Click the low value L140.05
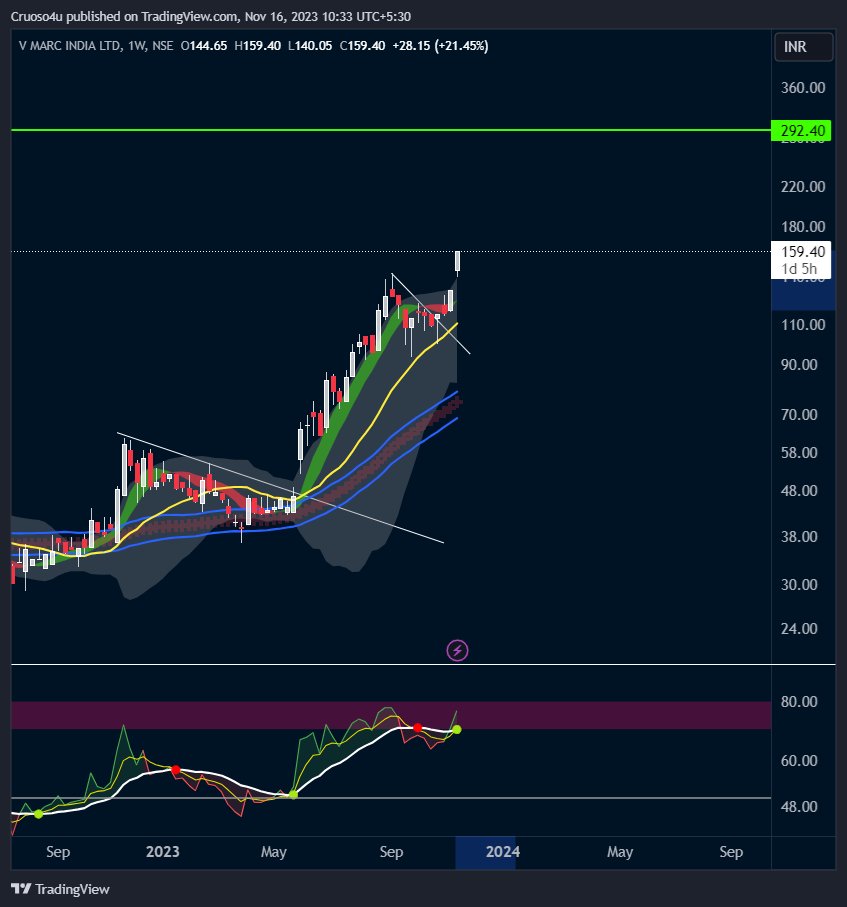The image size is (847, 907). (310, 46)
